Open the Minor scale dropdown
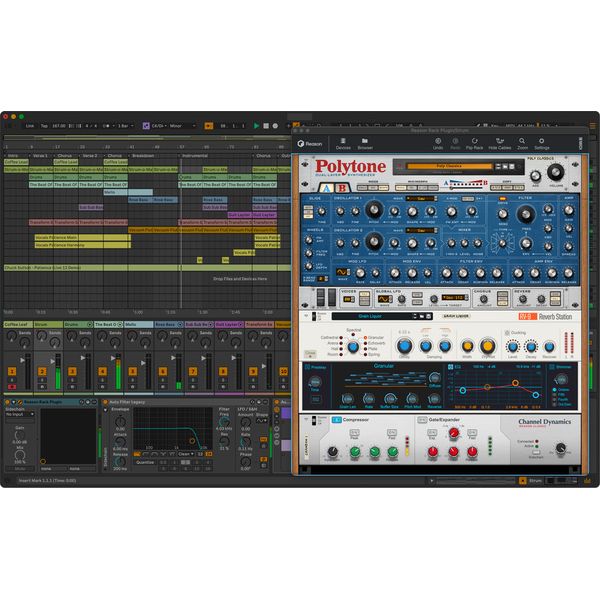The width and height of the screenshot is (600, 600). 183,126
